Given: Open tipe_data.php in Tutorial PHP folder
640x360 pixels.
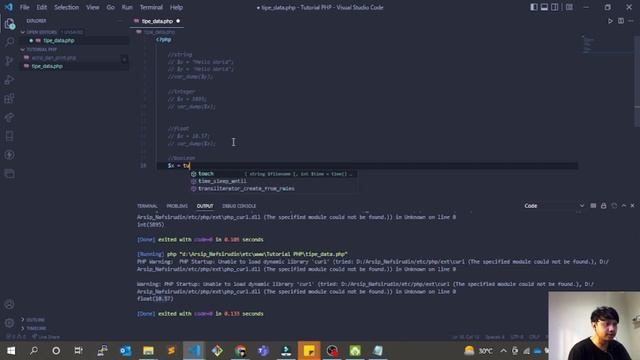Looking at the screenshot, I should 47,66.
